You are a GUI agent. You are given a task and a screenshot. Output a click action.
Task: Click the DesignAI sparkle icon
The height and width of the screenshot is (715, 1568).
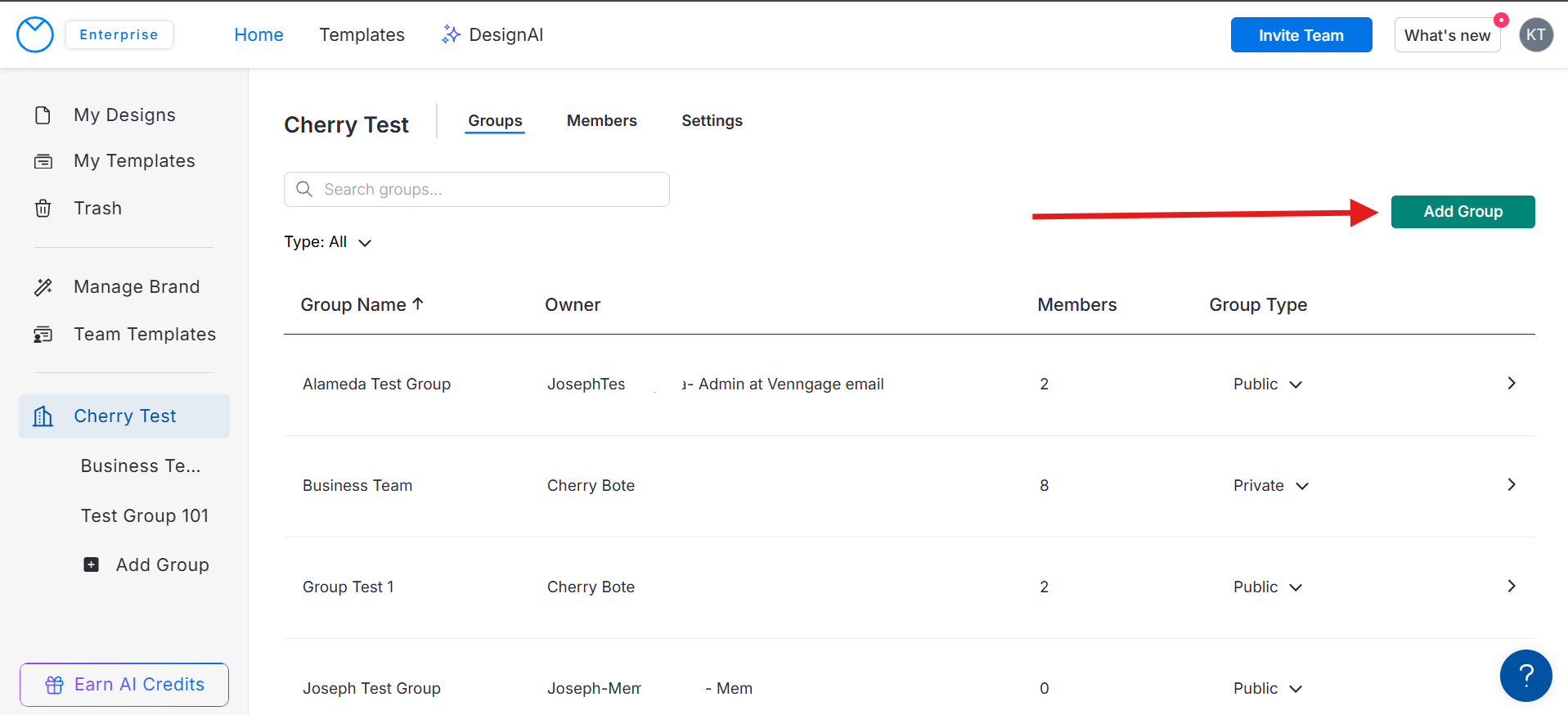451,34
